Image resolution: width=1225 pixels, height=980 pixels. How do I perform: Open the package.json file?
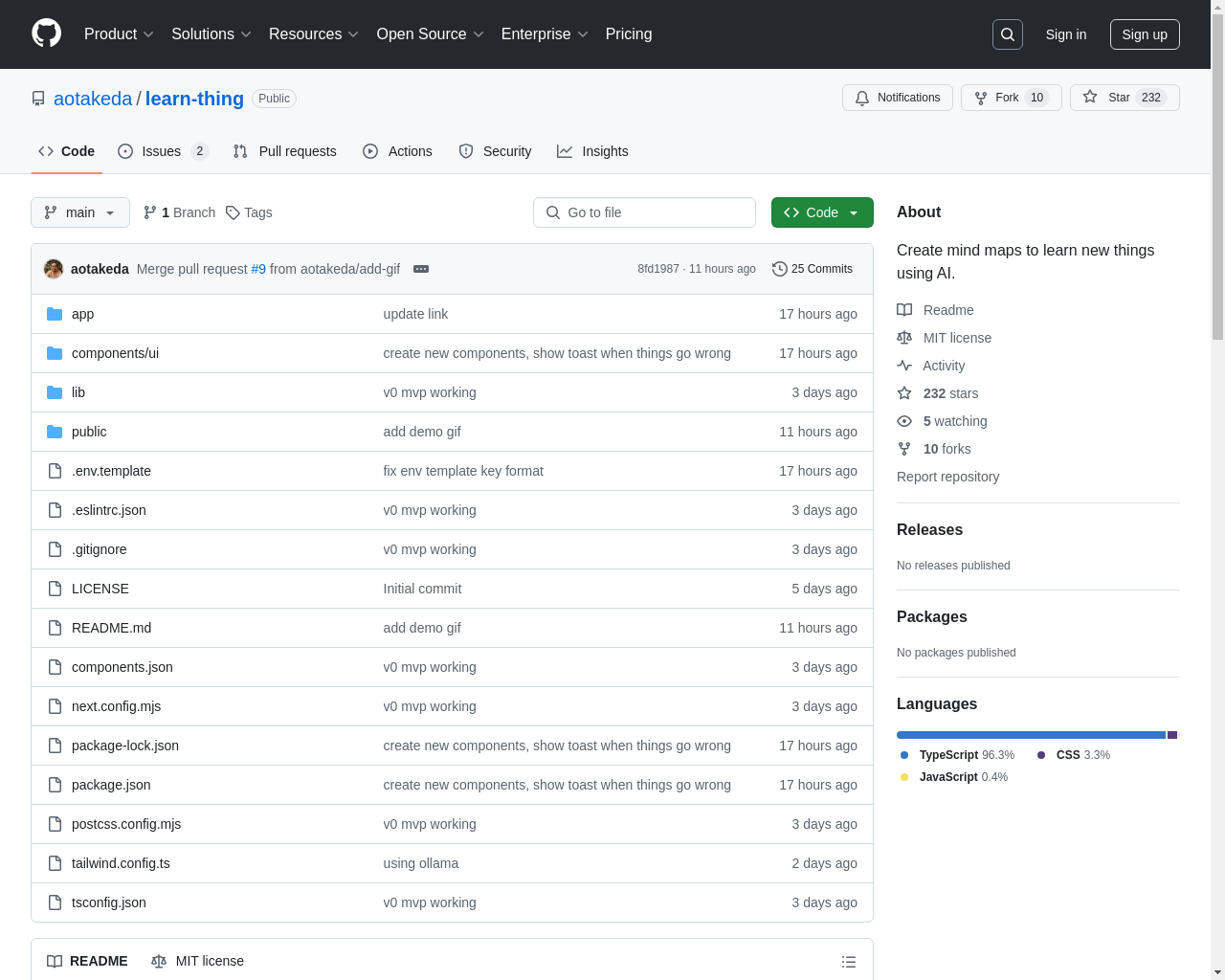111,785
